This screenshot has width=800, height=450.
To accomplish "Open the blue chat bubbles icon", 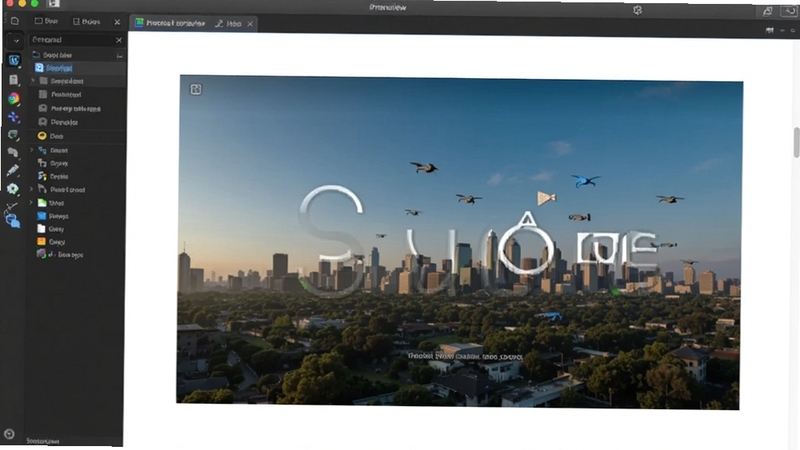I will point(13,220).
